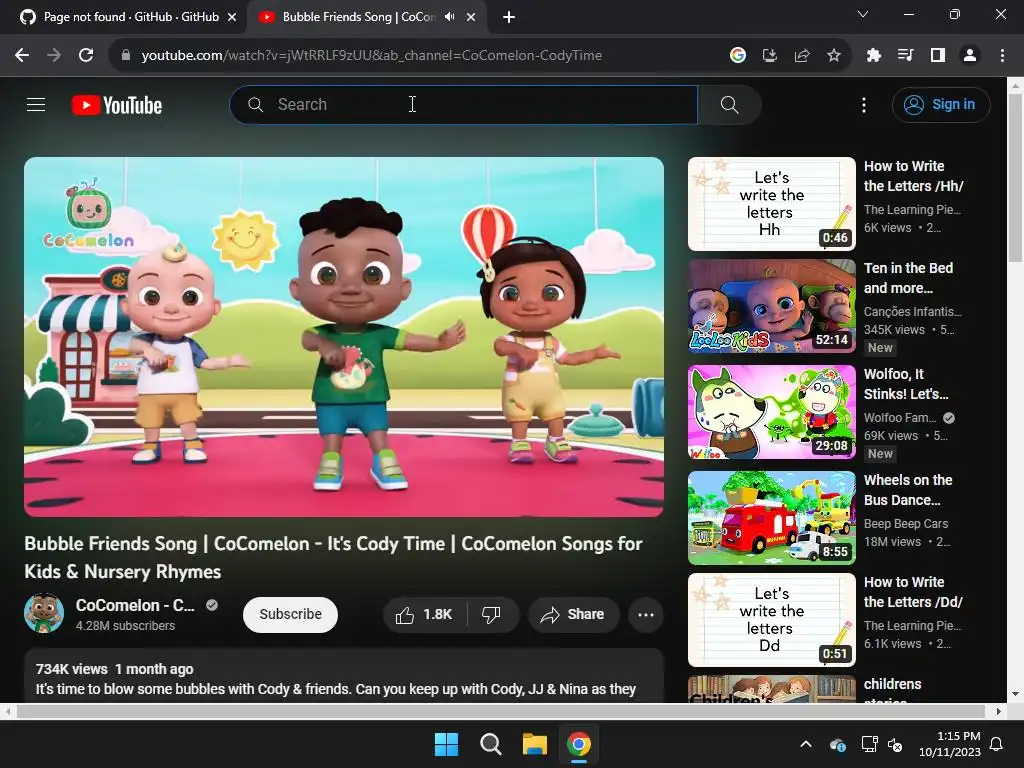Screen dimensions: 1024x768
Task: Toggle the Chrome side panel icon
Action: [x=938, y=56]
